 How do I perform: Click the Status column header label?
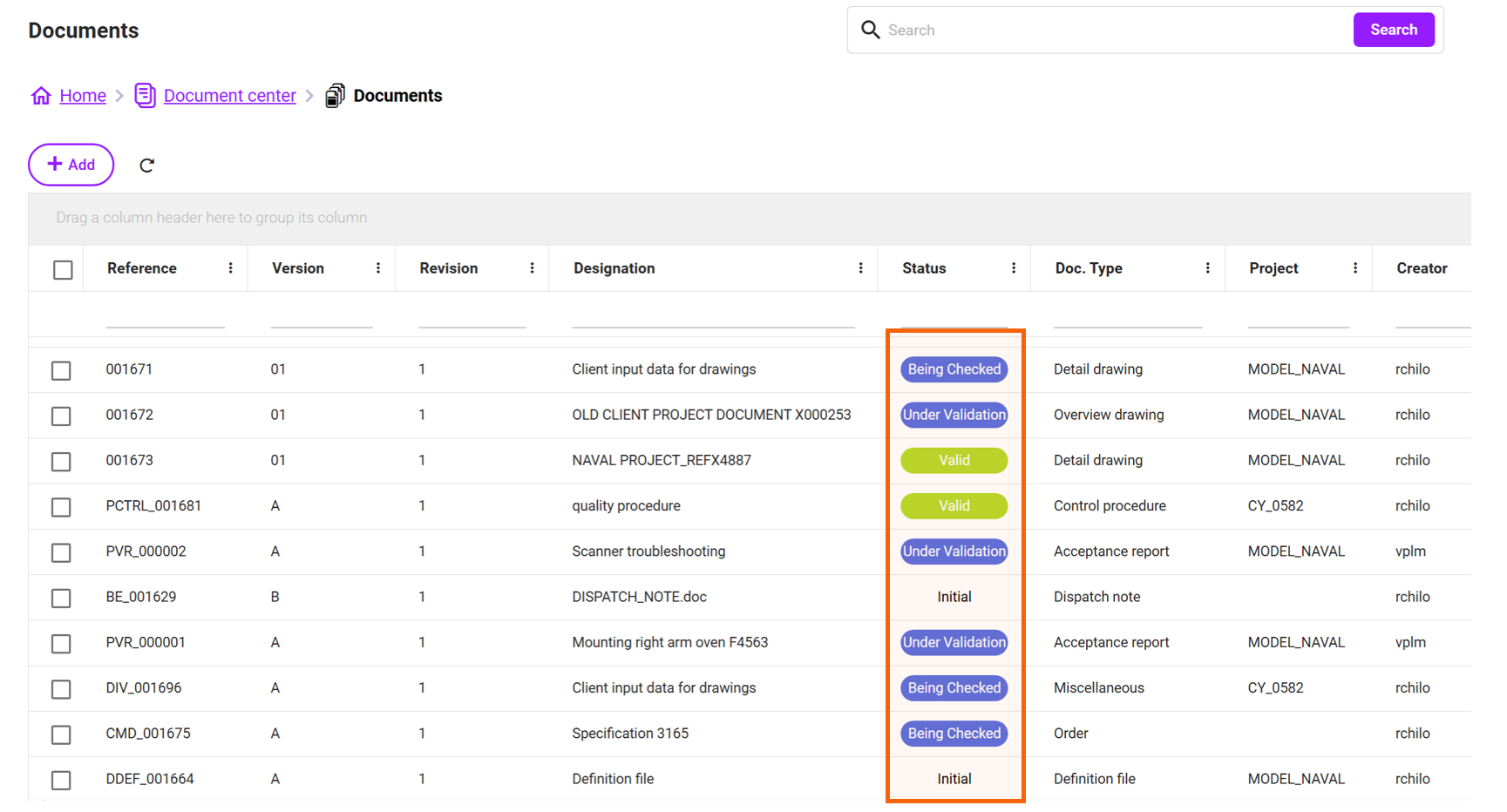click(x=924, y=268)
